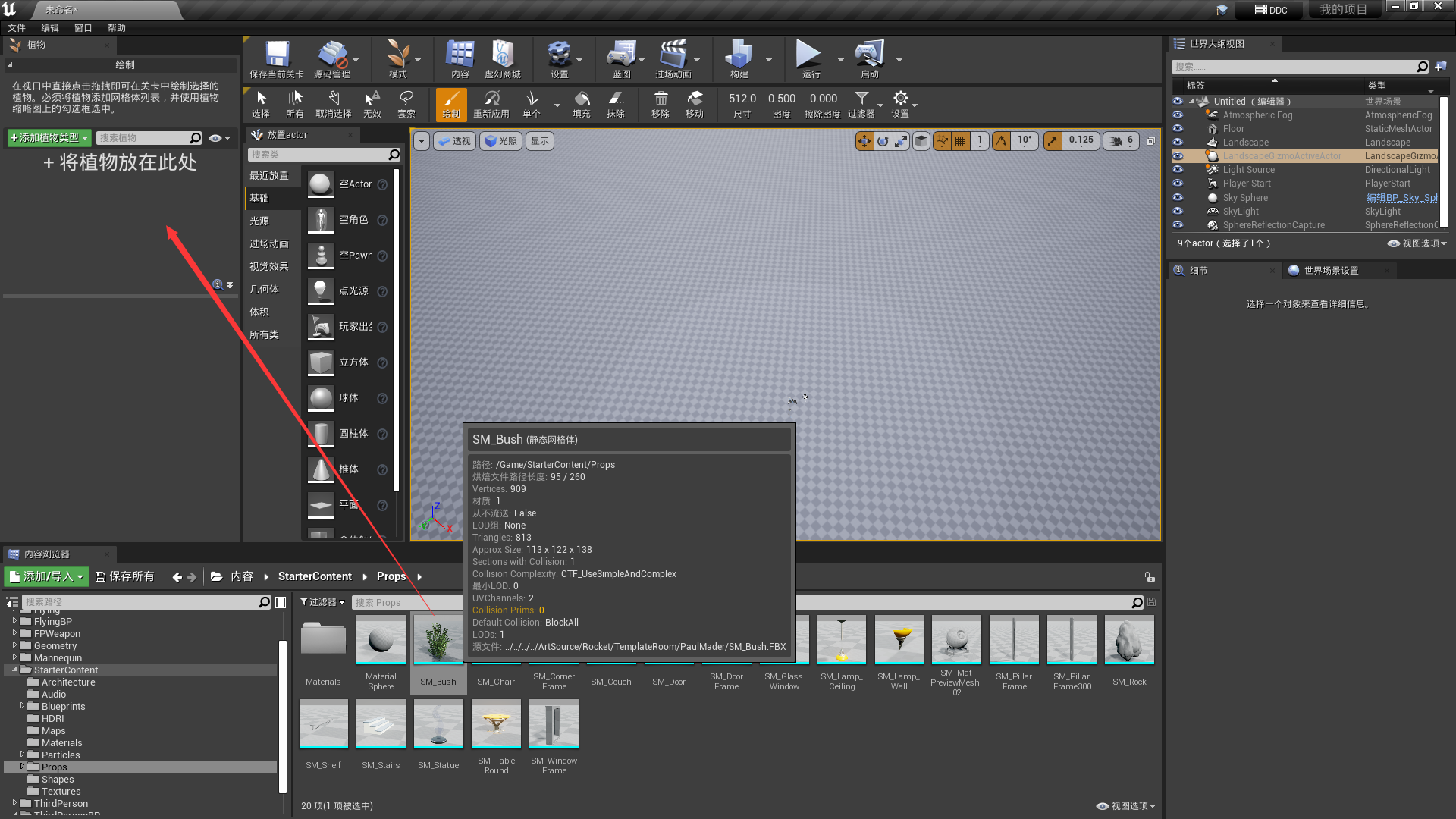1456x819 pixels.
Task: Select the rotate gizmo in viewport
Action: 882,141
